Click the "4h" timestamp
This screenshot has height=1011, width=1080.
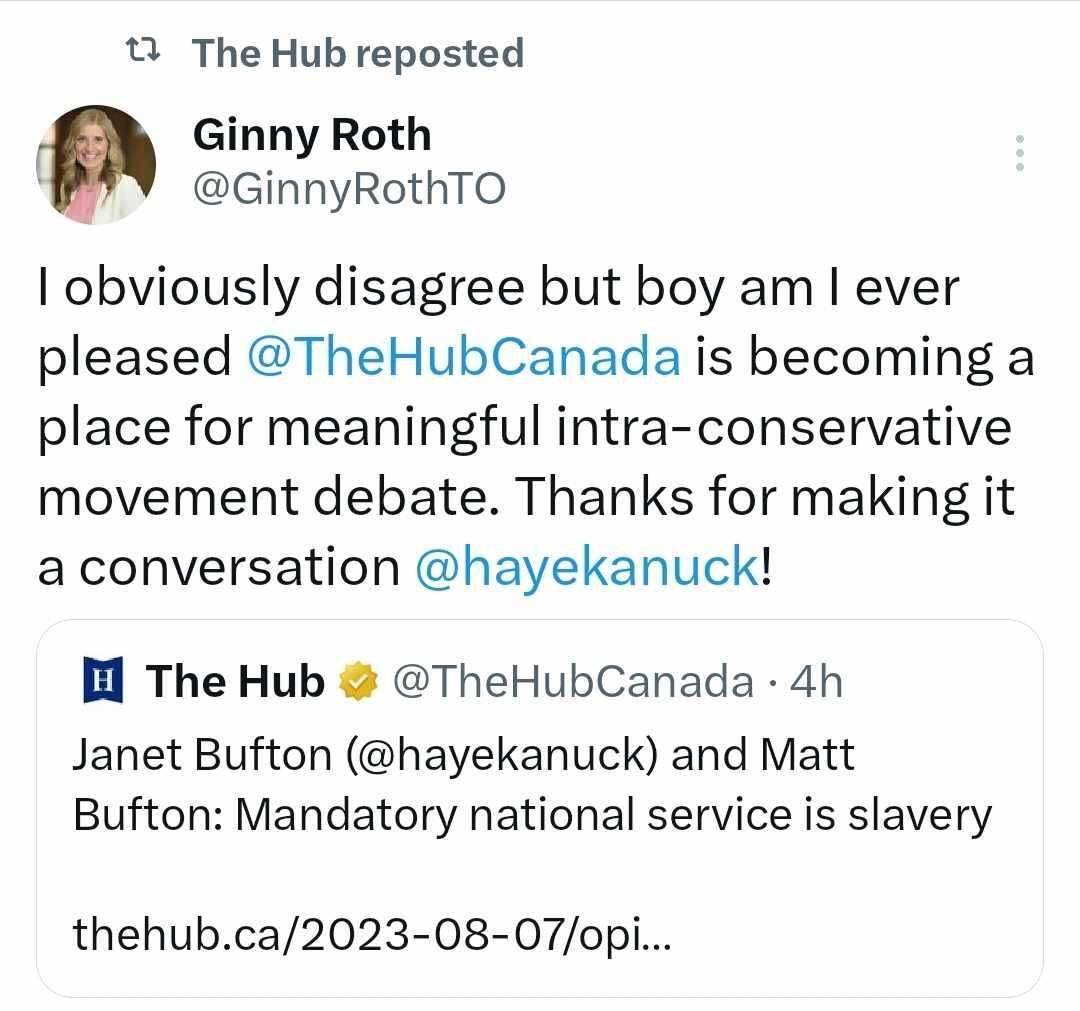816,681
